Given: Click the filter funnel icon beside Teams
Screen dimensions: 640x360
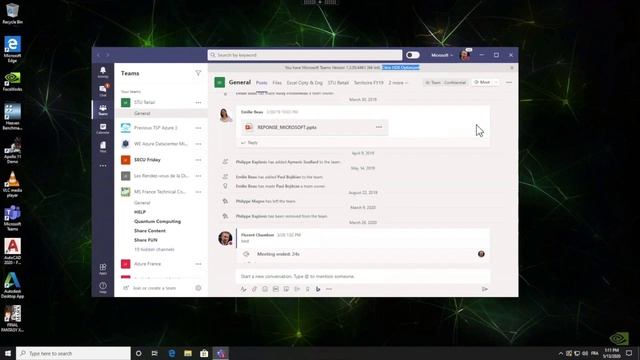Looking at the screenshot, I should pyautogui.click(x=198, y=73).
